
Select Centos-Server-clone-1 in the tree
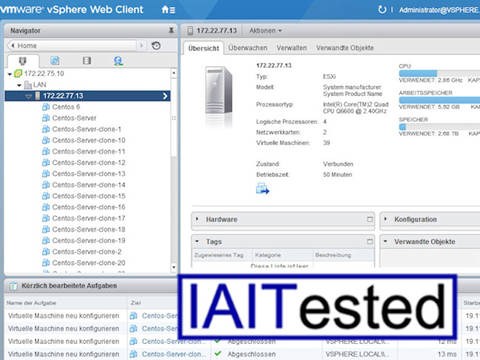point(87,129)
